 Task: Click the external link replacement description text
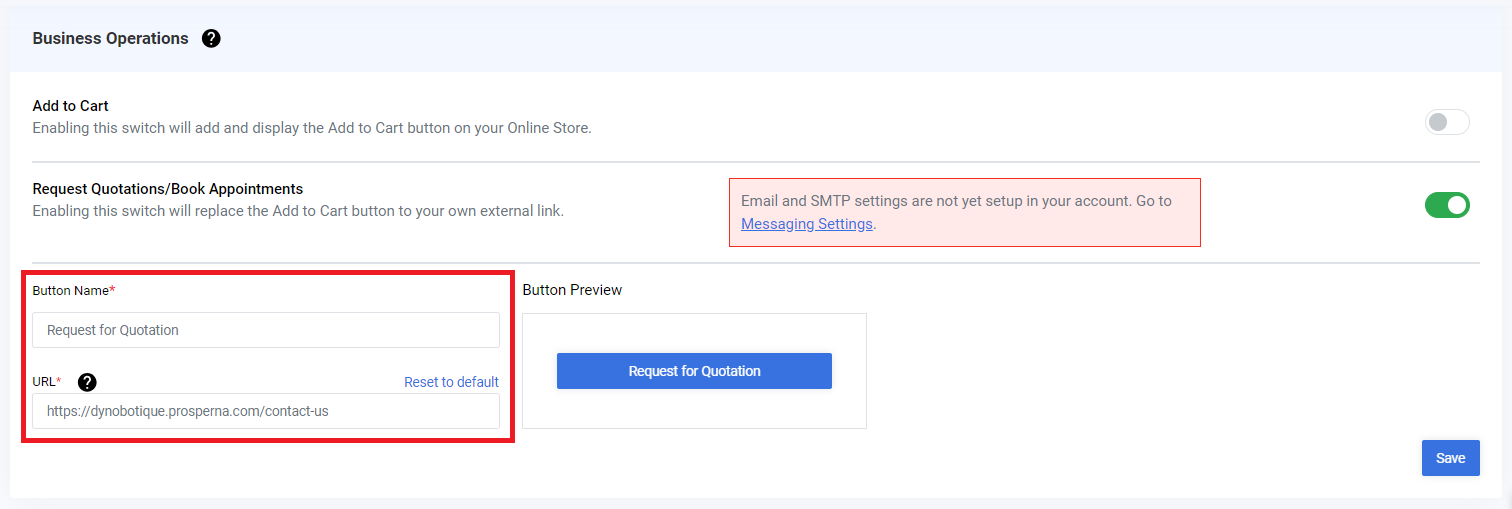tap(298, 211)
